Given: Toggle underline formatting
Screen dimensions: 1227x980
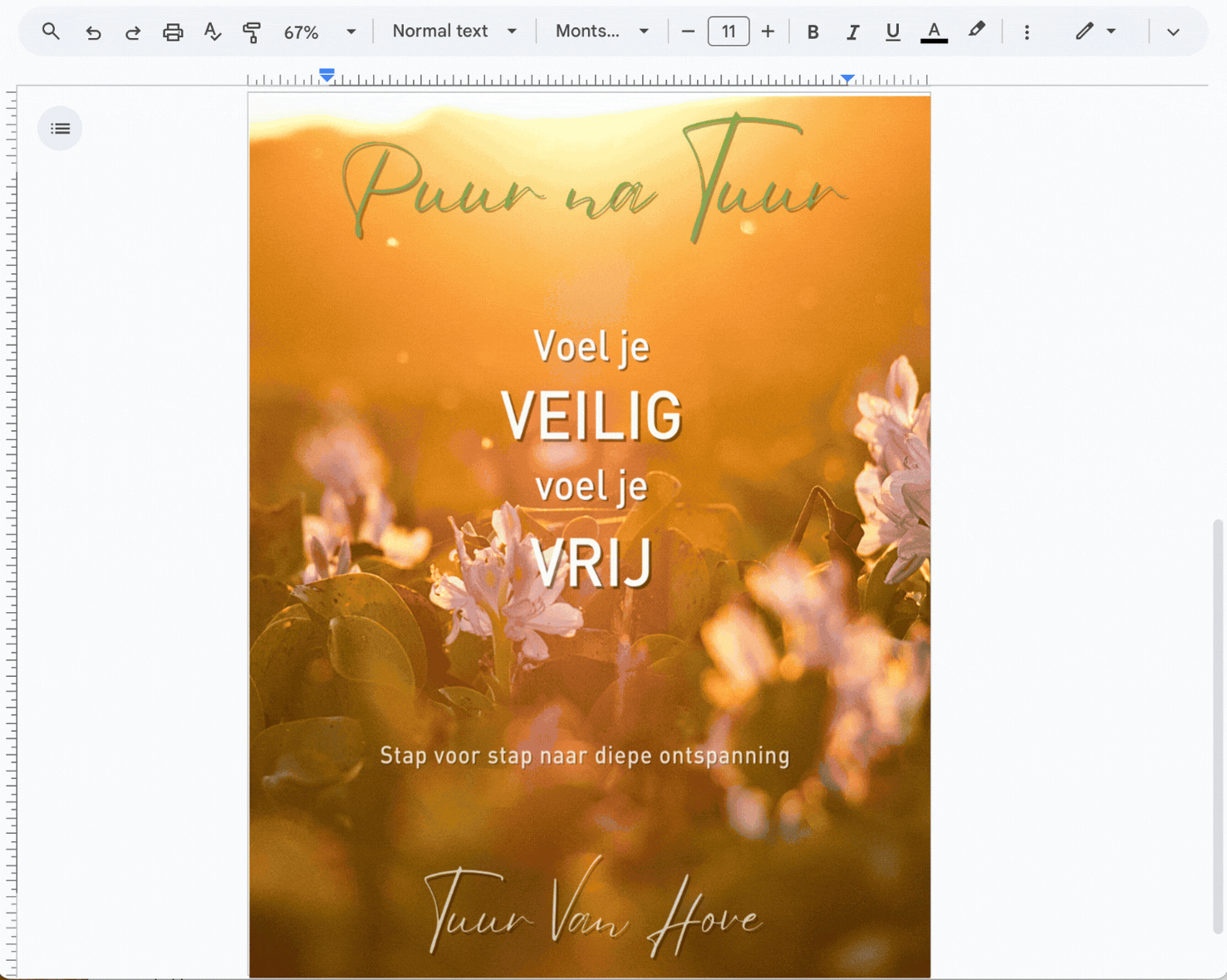Looking at the screenshot, I should (892, 32).
